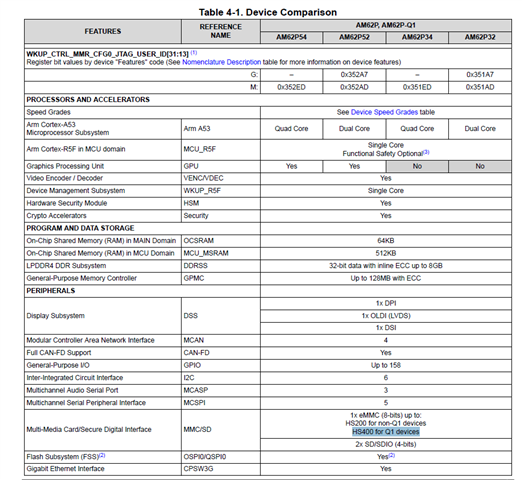Click footnote (3) after Functional Safety Optional
This screenshot has height=480, width=522.
tap(426, 152)
